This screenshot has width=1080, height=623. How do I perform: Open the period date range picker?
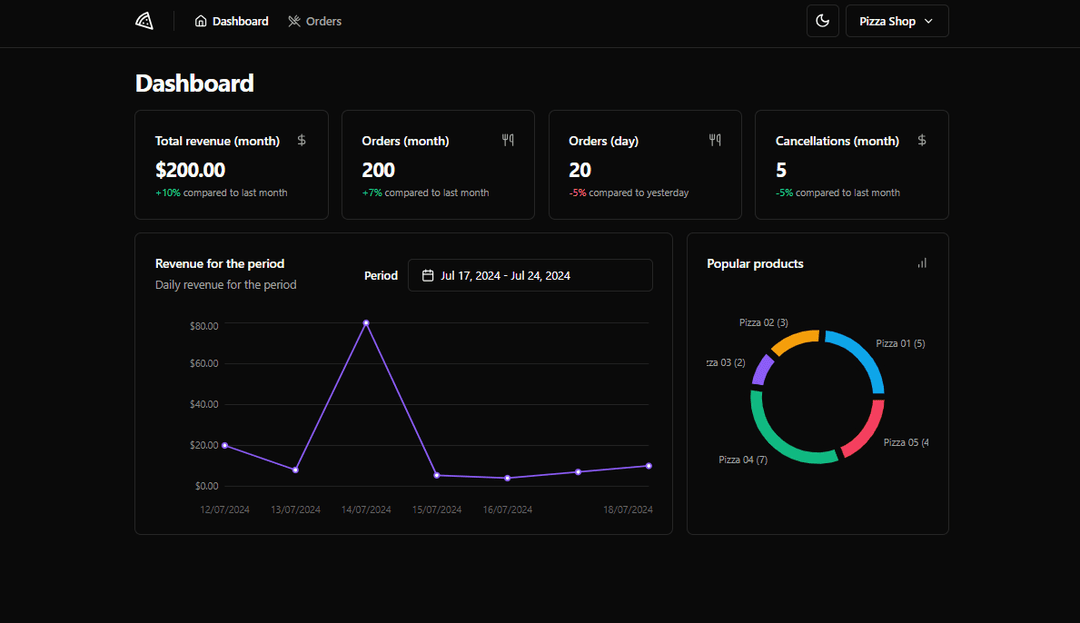tap(530, 275)
